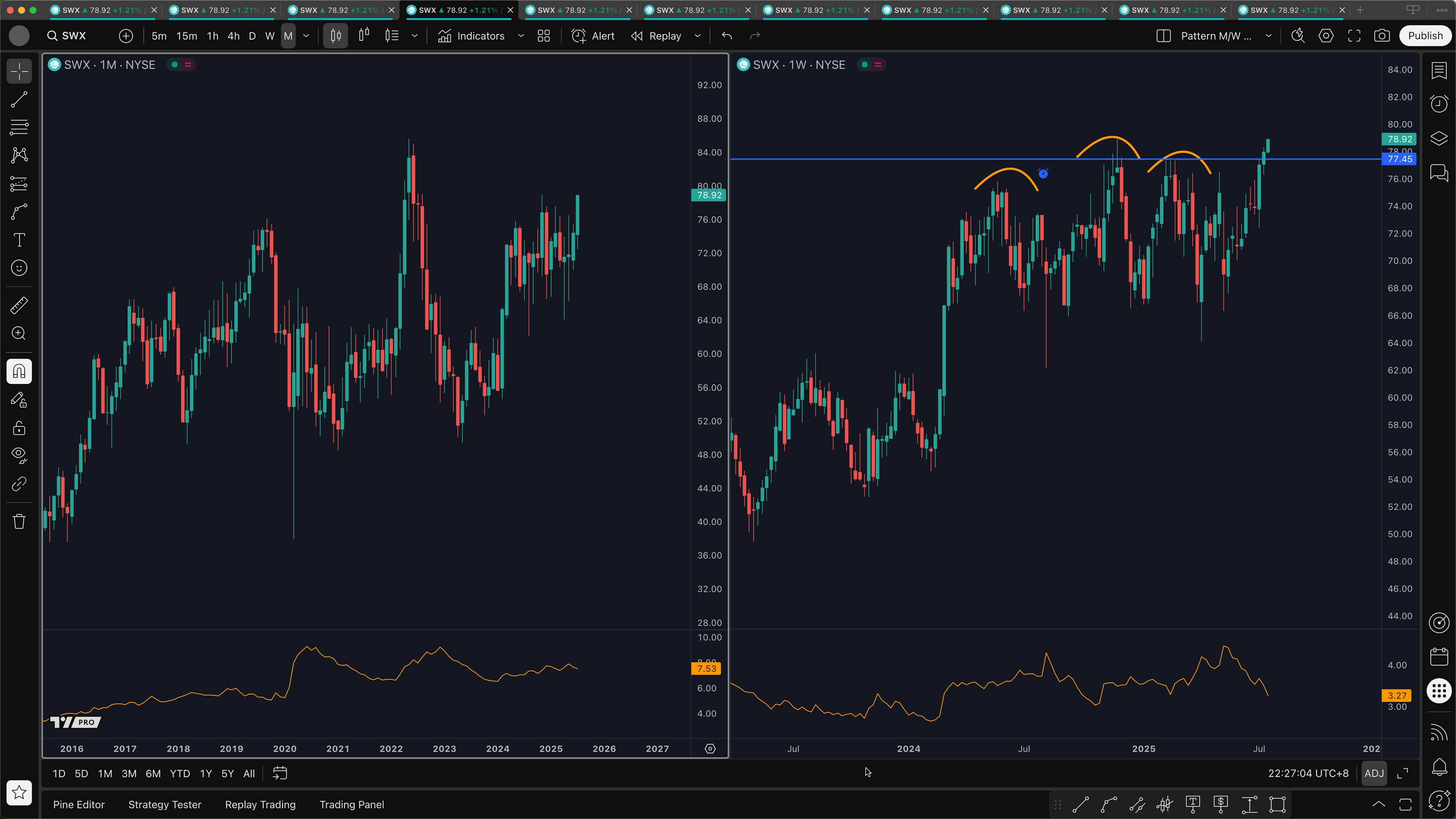Select the Text annotation tool
This screenshot has height=819, width=1456.
(19, 240)
